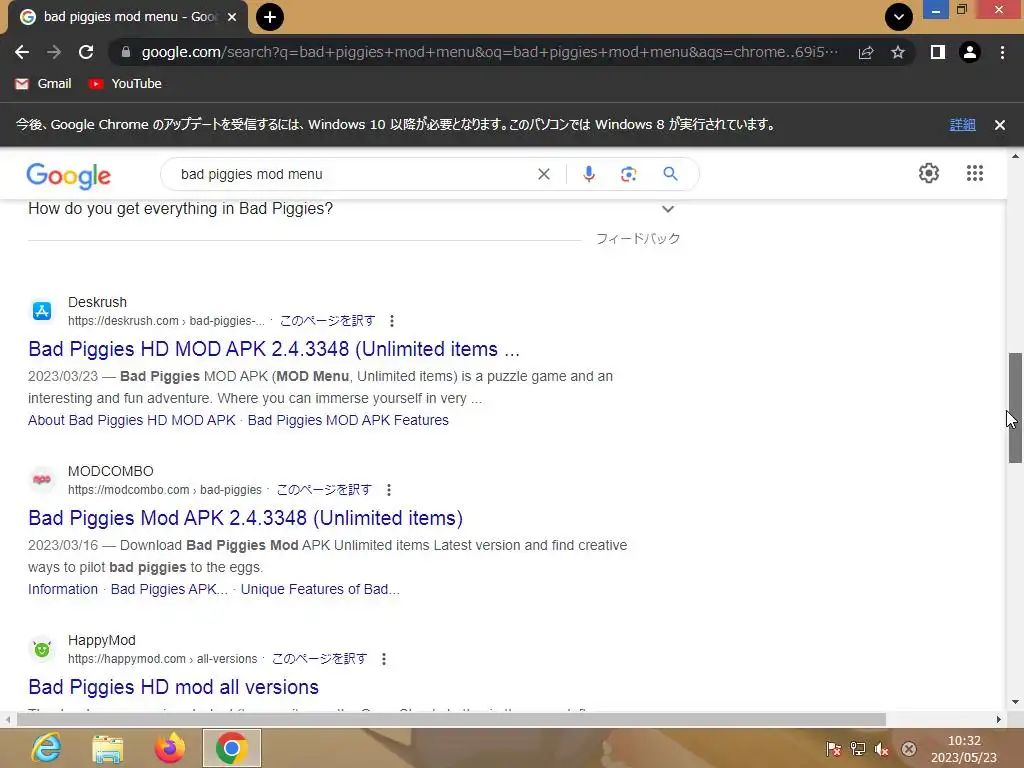1024x768 pixels.
Task: Click the horizontal scrollbar thumb
Action: 451,720
